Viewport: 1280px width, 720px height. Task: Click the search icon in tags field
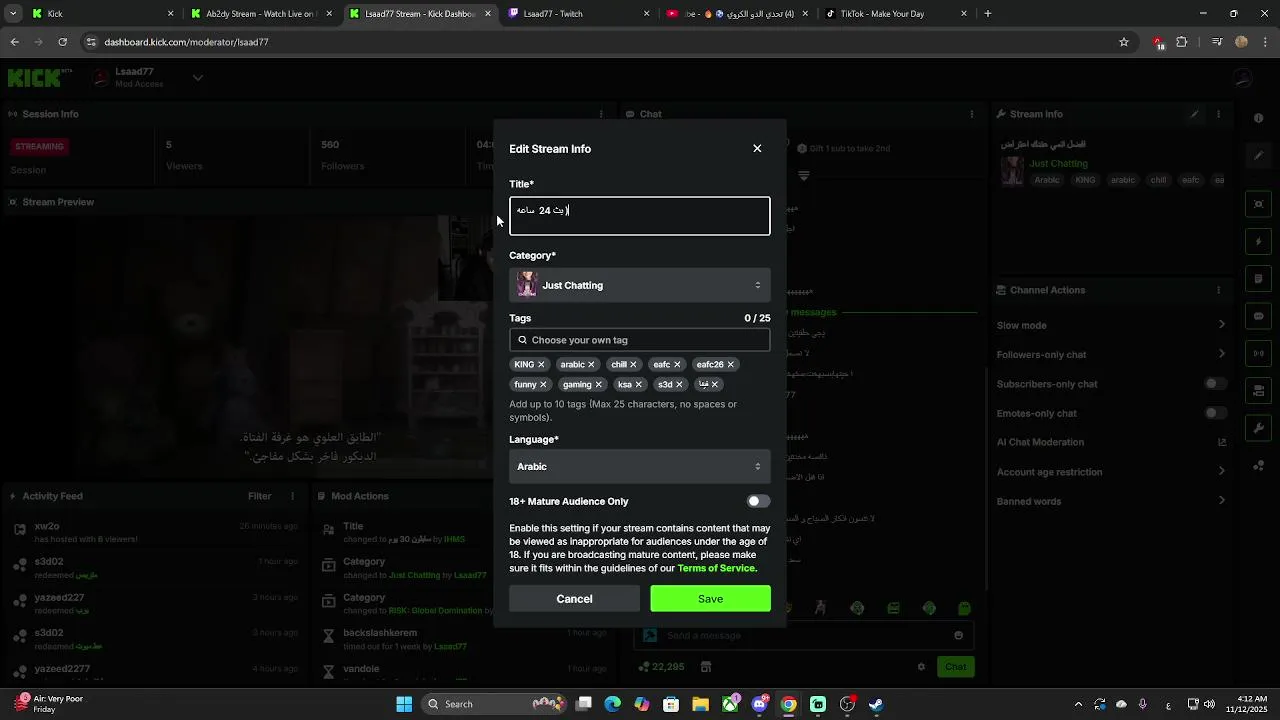[522, 340]
